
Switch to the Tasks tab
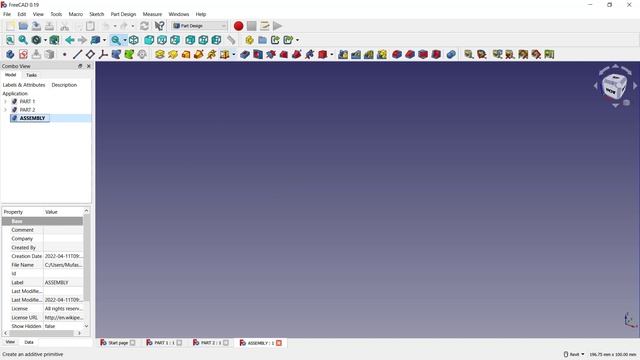(31, 75)
